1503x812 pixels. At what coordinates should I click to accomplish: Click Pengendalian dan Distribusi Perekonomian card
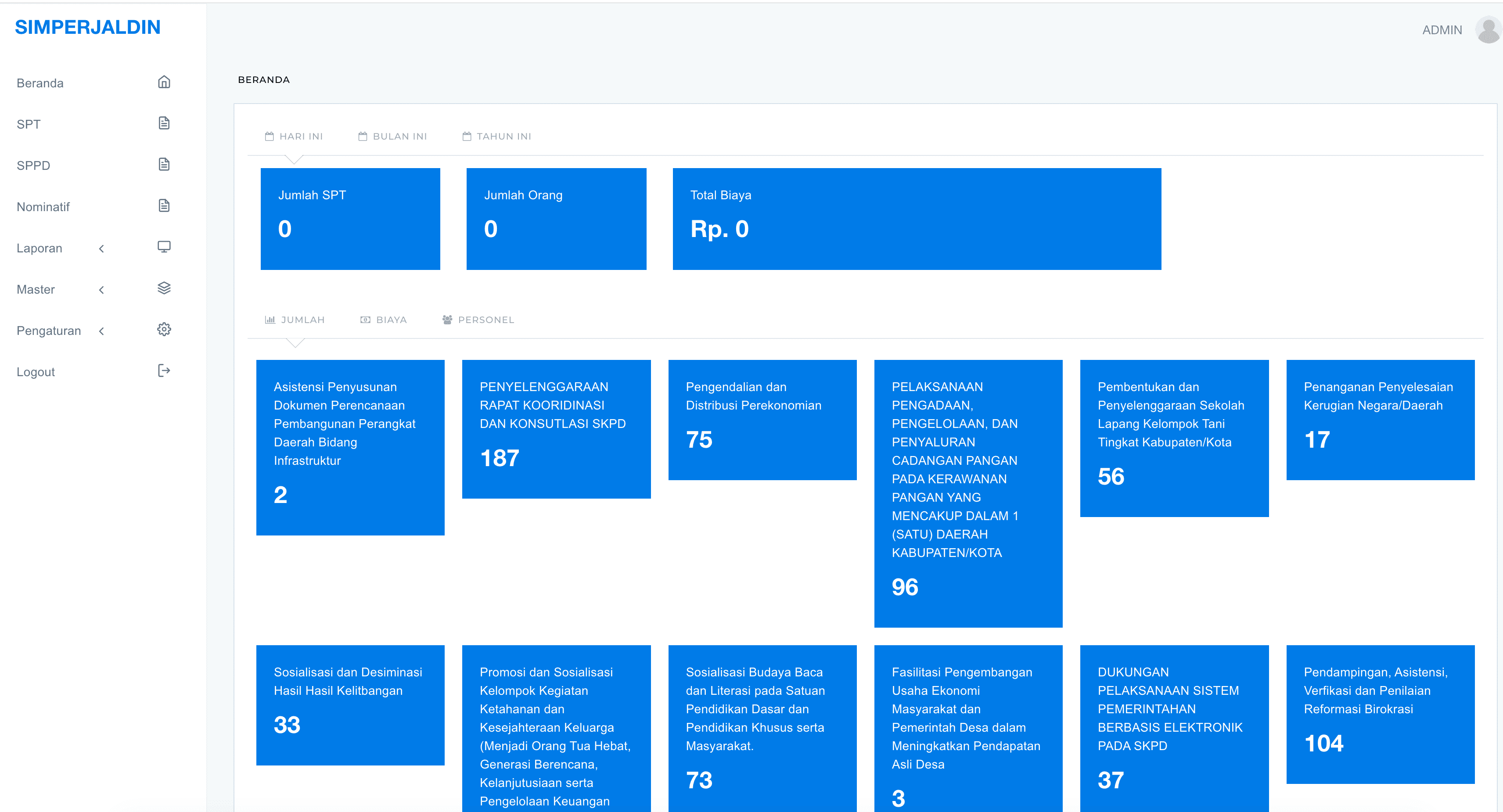coord(762,420)
